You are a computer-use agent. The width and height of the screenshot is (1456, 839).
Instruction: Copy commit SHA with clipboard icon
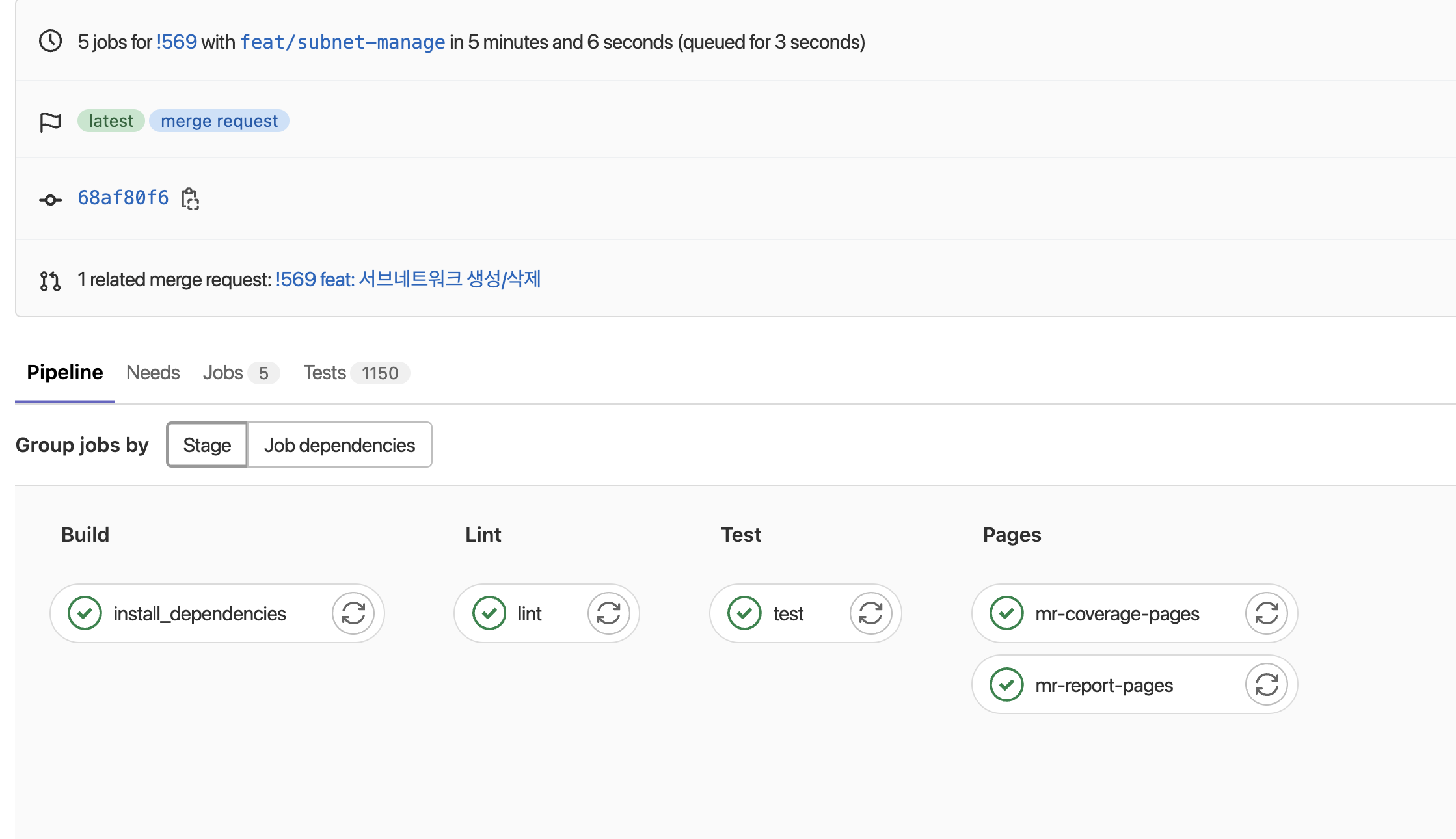(190, 198)
